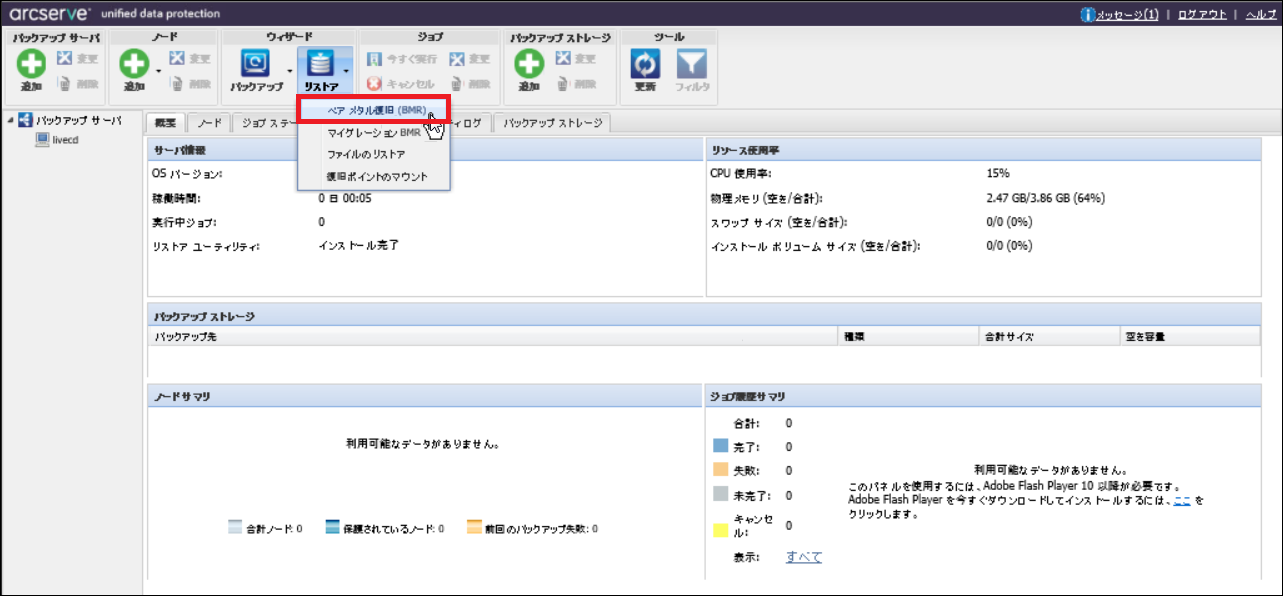Screen dimensions: 1283x596
Task: Open the ヘルプ link
Action: point(1261,15)
